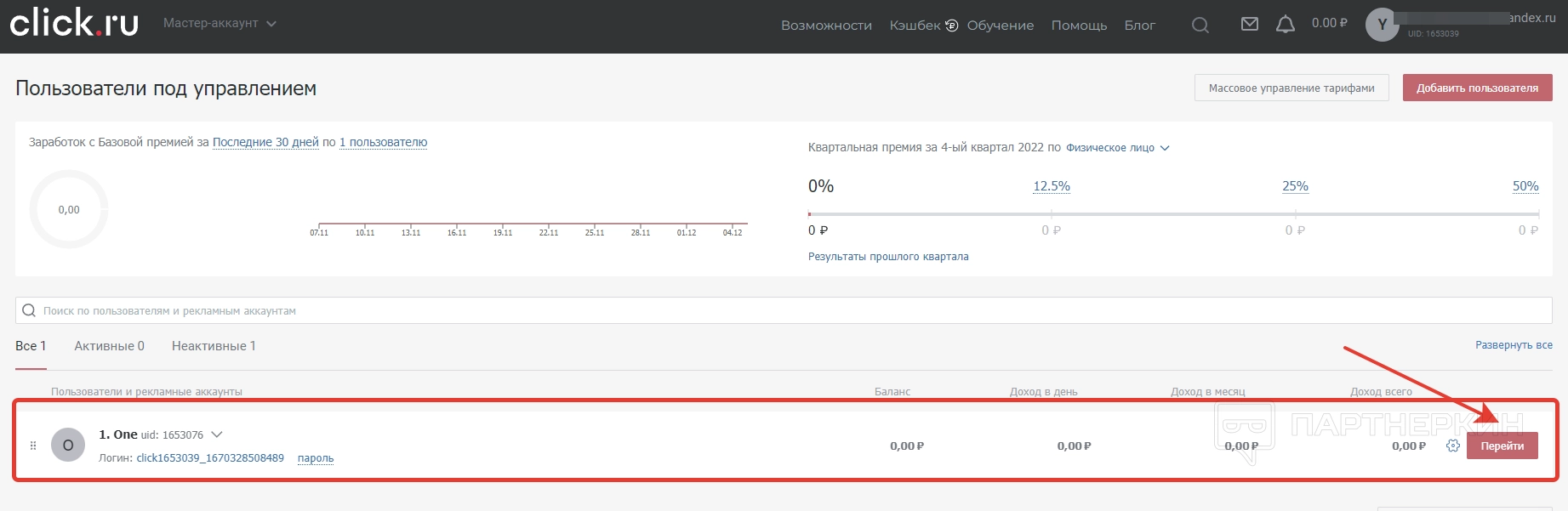The image size is (1568, 511).
Task: Open the Результаты прошлого квартала link
Action: coord(887,257)
